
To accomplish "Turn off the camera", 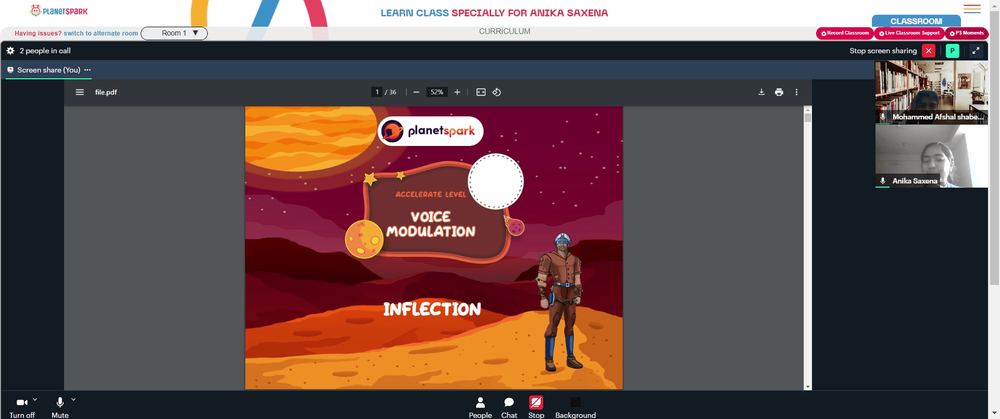I will tap(22, 407).
